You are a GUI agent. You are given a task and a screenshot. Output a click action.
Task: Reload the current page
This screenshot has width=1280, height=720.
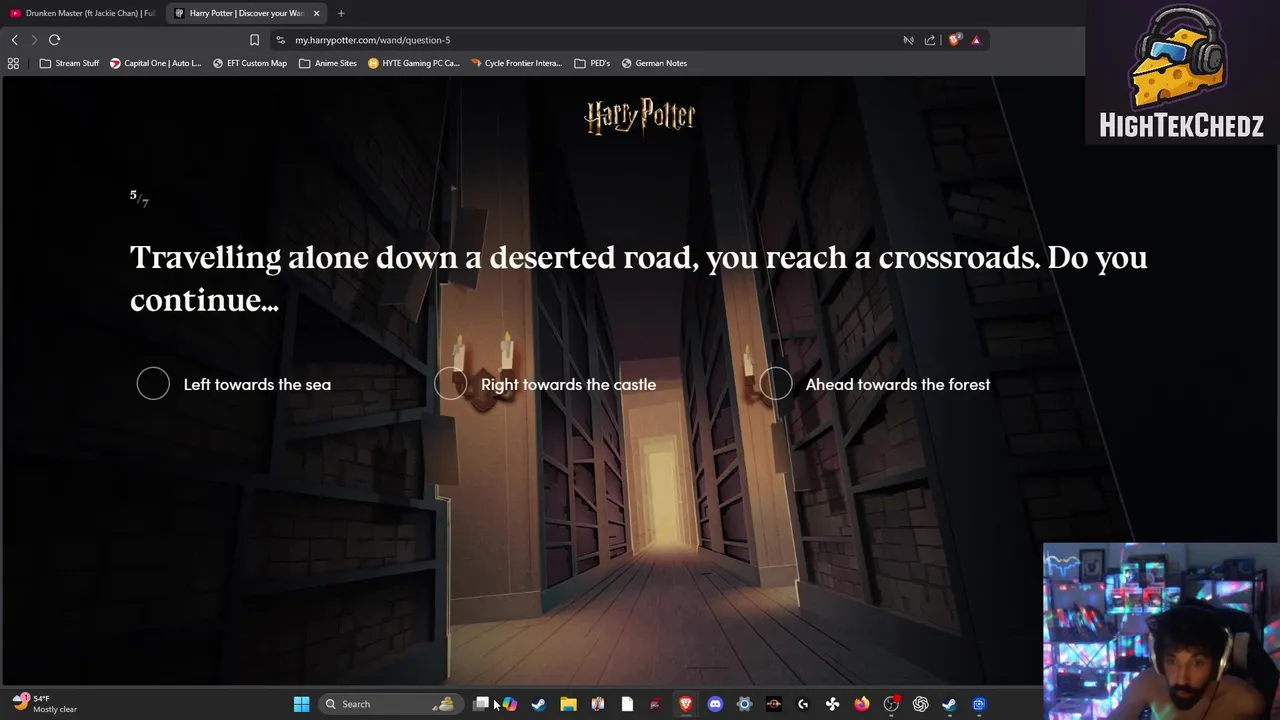pyautogui.click(x=54, y=40)
